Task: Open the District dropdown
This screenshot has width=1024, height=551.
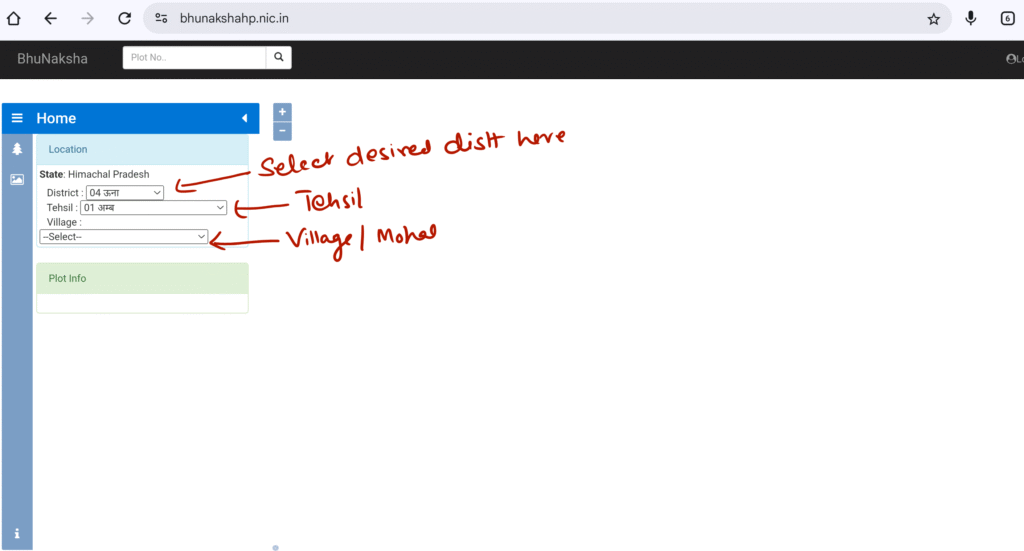Action: pos(125,193)
